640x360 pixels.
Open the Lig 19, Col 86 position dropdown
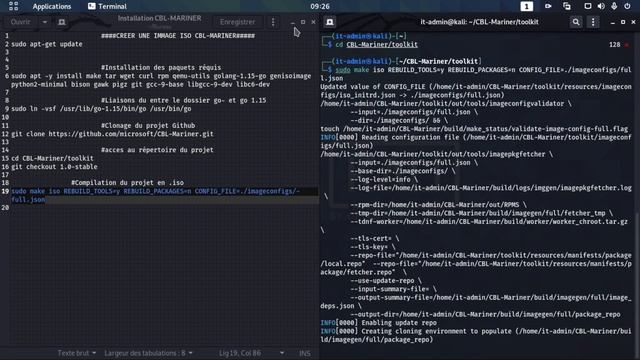[251, 353]
